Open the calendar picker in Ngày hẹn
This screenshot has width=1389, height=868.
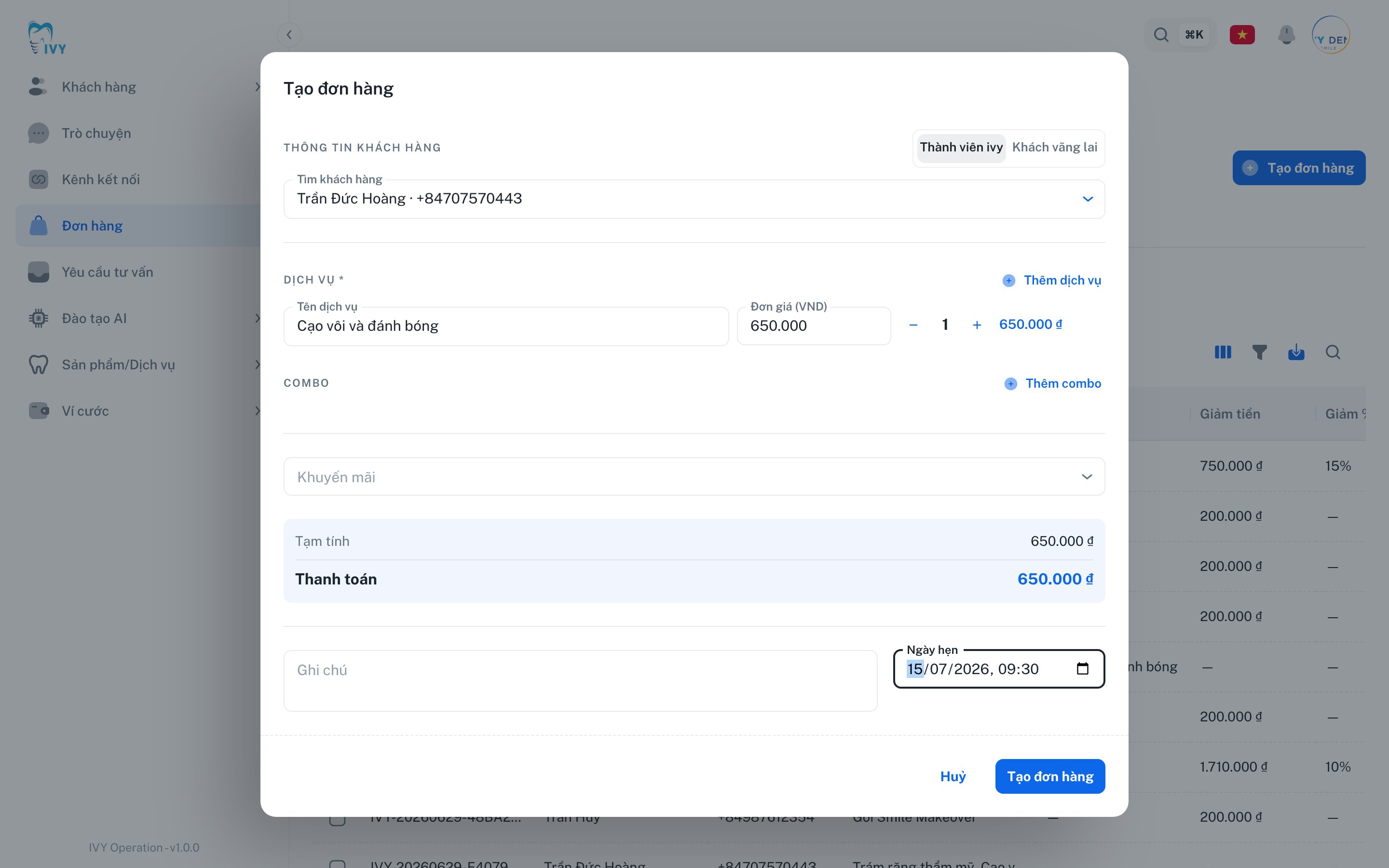1082,669
